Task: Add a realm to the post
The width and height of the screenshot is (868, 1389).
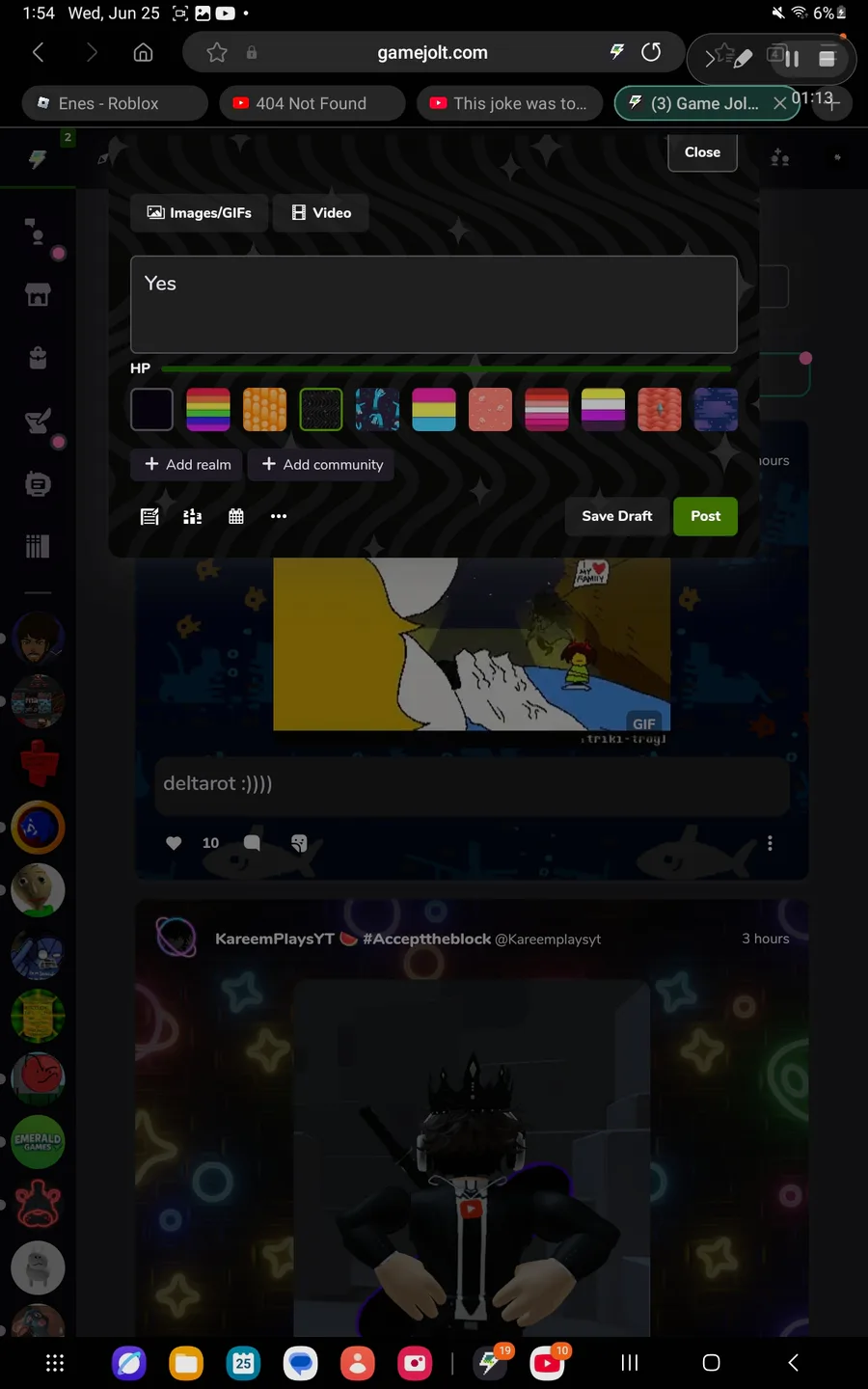Action: coord(188,465)
